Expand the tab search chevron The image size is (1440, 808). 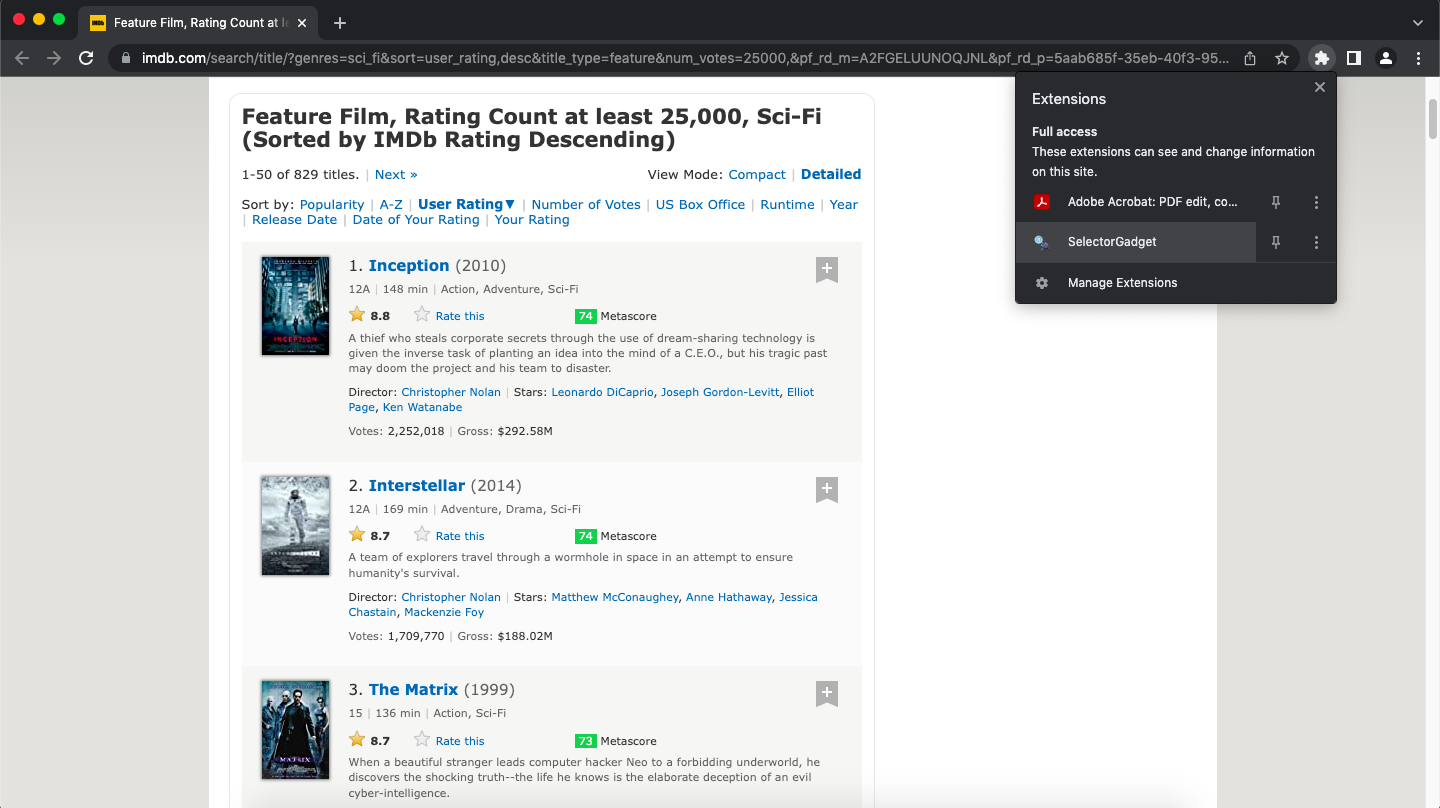(1418, 22)
